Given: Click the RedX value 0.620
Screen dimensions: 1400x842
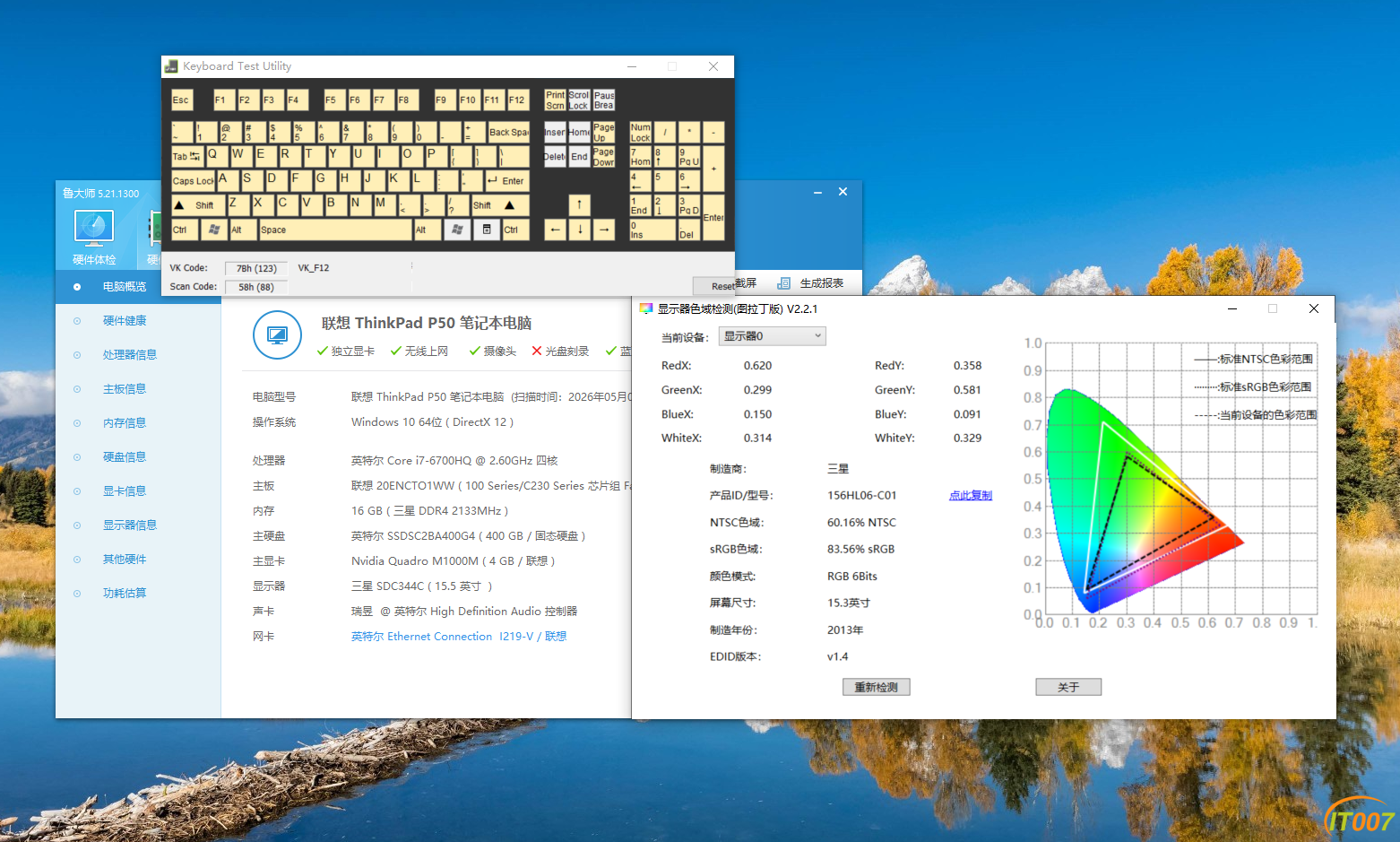Looking at the screenshot, I should pos(757,366).
